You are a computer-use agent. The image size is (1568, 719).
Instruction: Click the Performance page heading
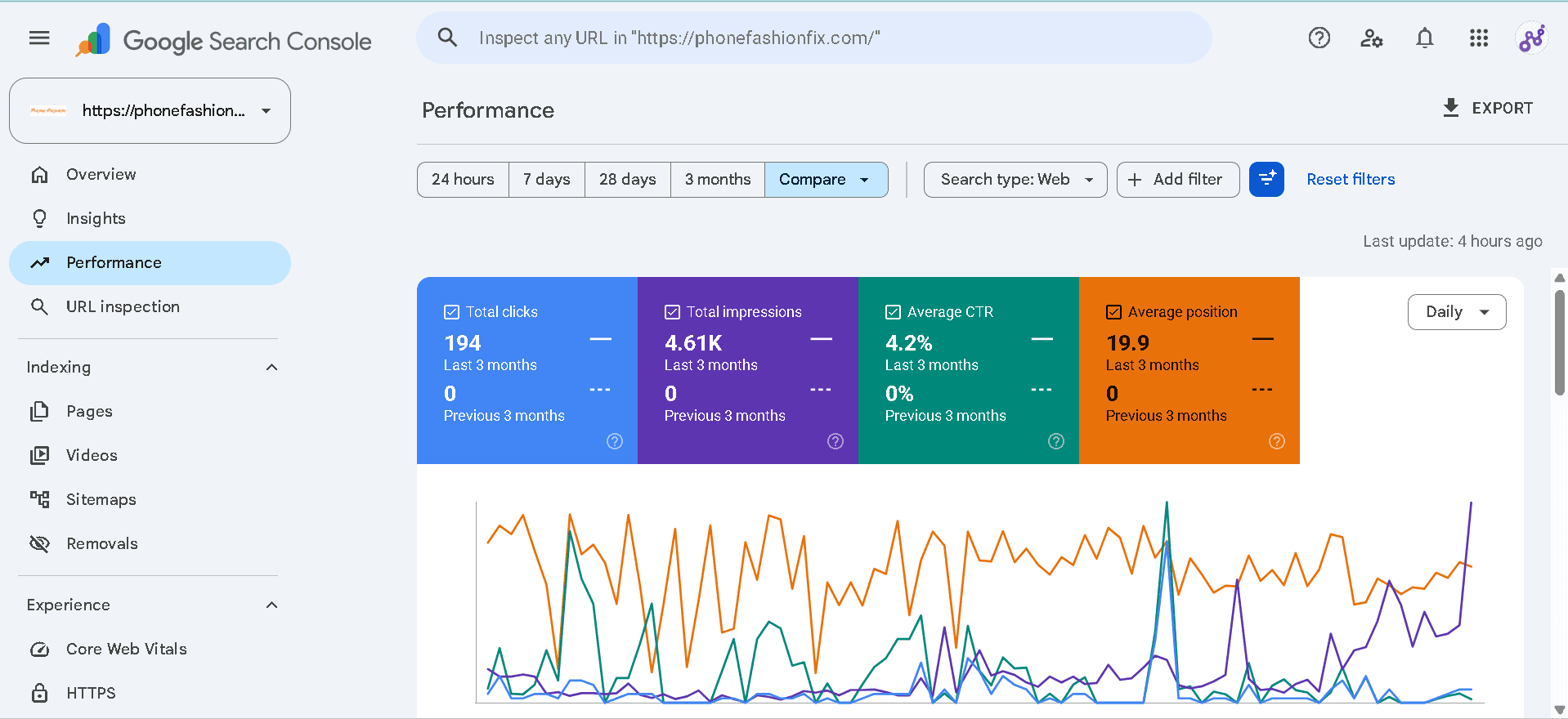[488, 110]
